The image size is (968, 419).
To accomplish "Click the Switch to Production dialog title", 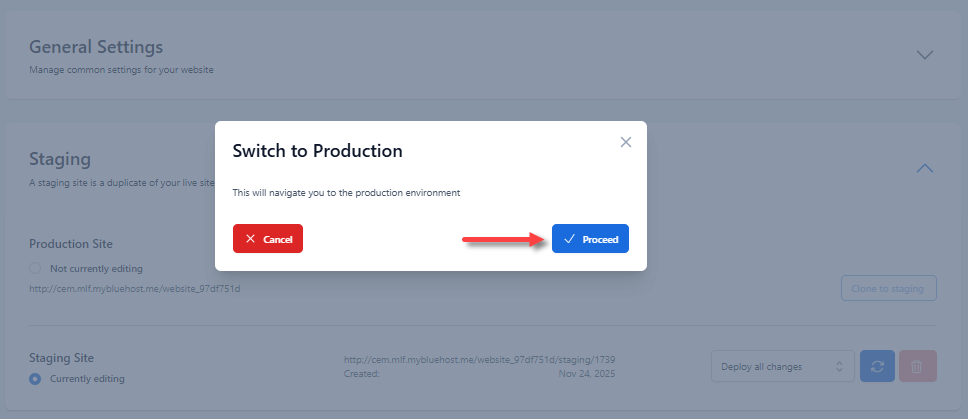I will [317, 151].
